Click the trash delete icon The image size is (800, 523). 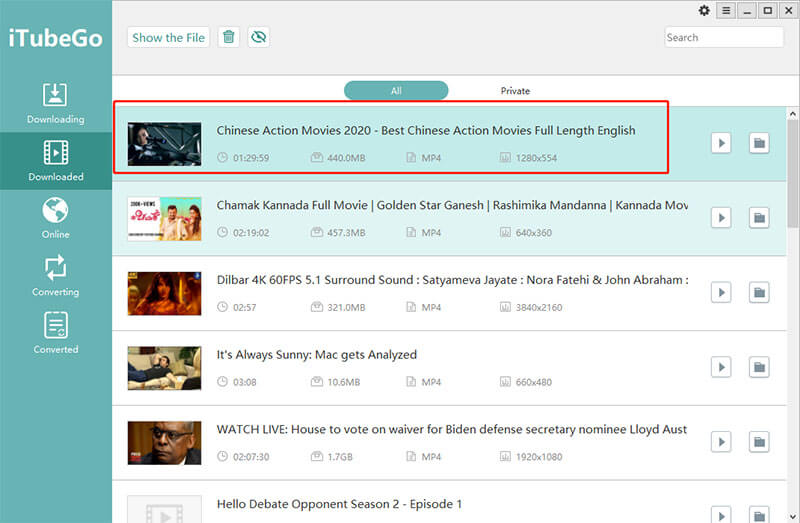tap(229, 37)
